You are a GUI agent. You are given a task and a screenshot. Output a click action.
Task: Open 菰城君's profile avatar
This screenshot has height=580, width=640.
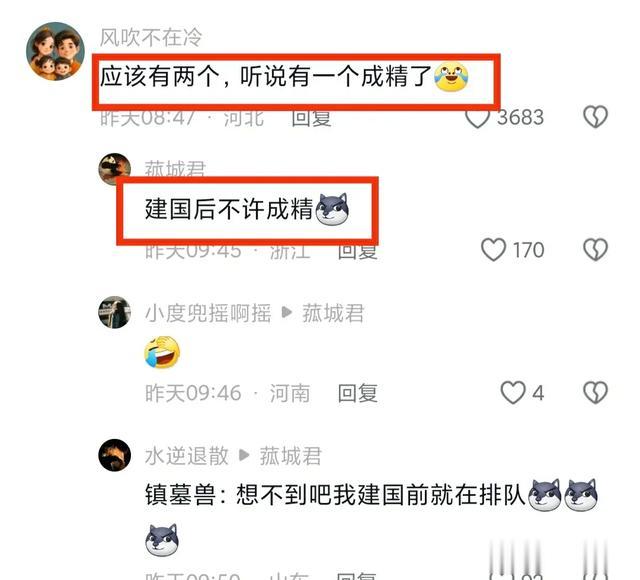115,169
